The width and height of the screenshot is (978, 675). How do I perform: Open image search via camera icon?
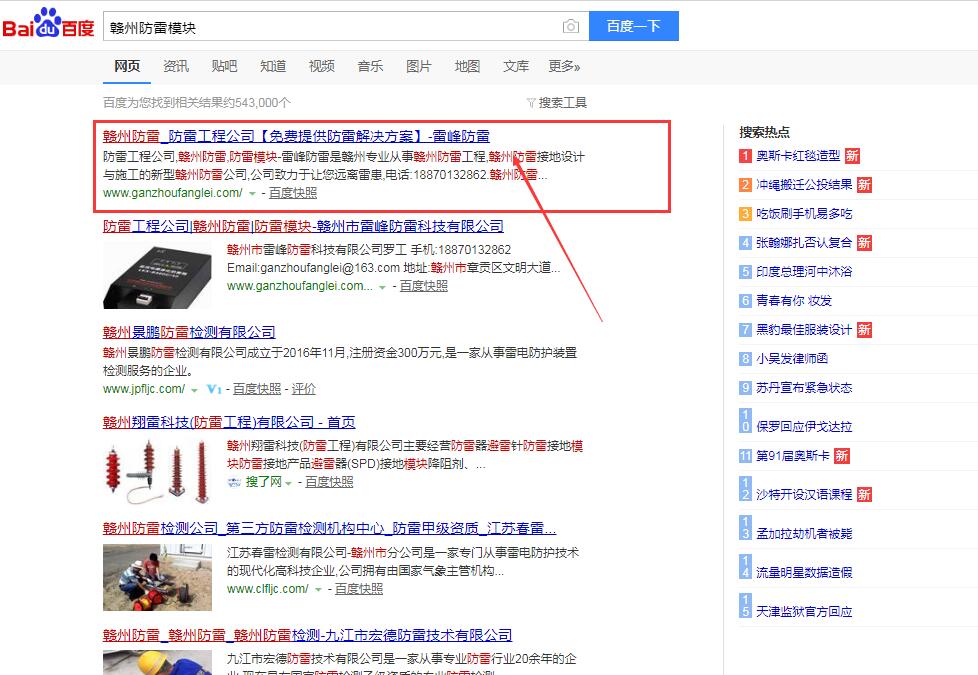(570, 27)
